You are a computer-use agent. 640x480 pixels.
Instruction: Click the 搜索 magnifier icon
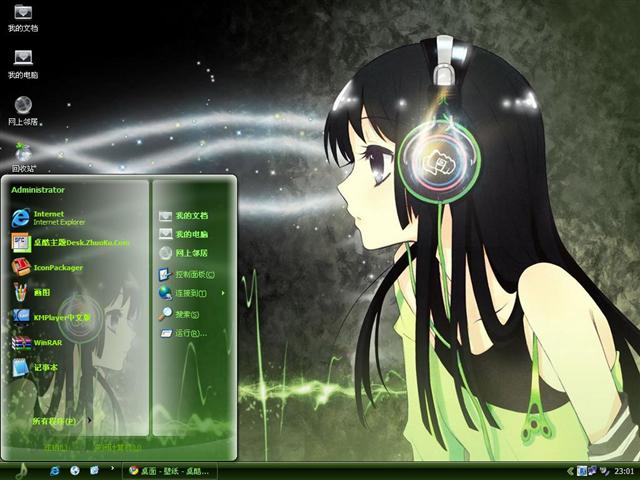[x=165, y=314]
